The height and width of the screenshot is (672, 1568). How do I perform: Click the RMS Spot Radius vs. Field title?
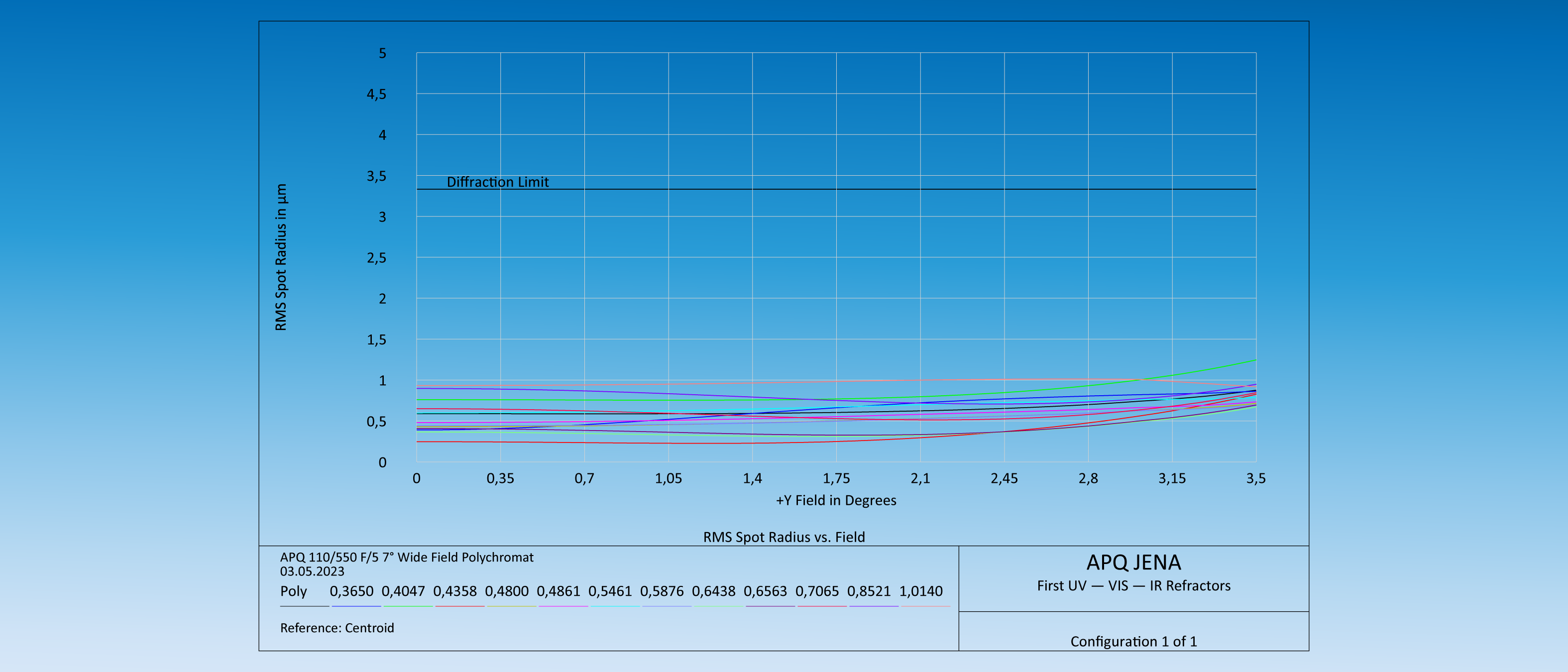click(784, 537)
